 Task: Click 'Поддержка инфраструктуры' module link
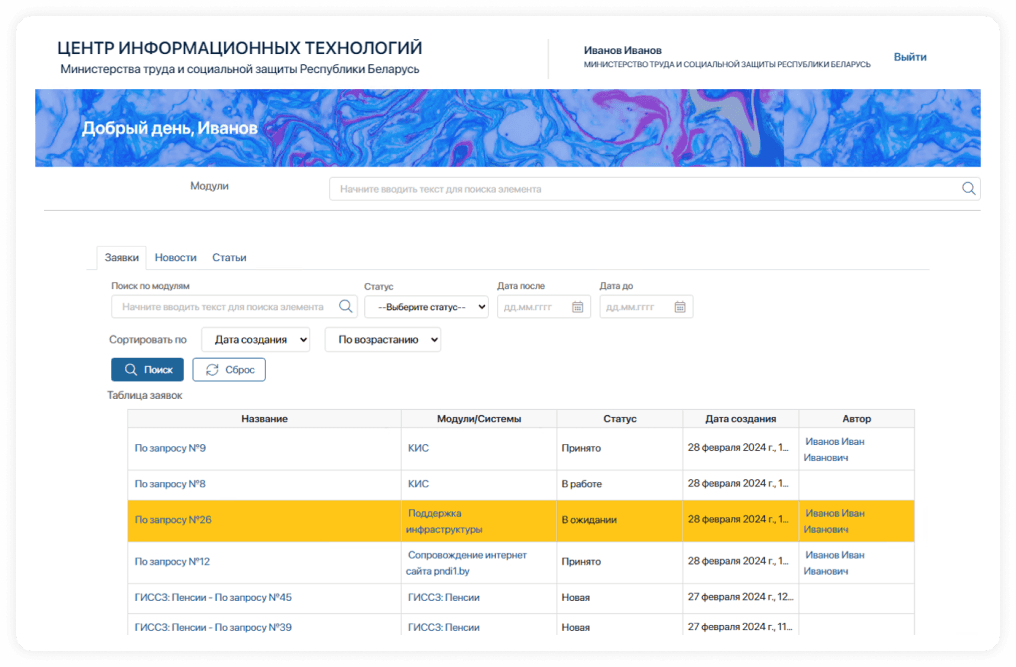(444, 521)
